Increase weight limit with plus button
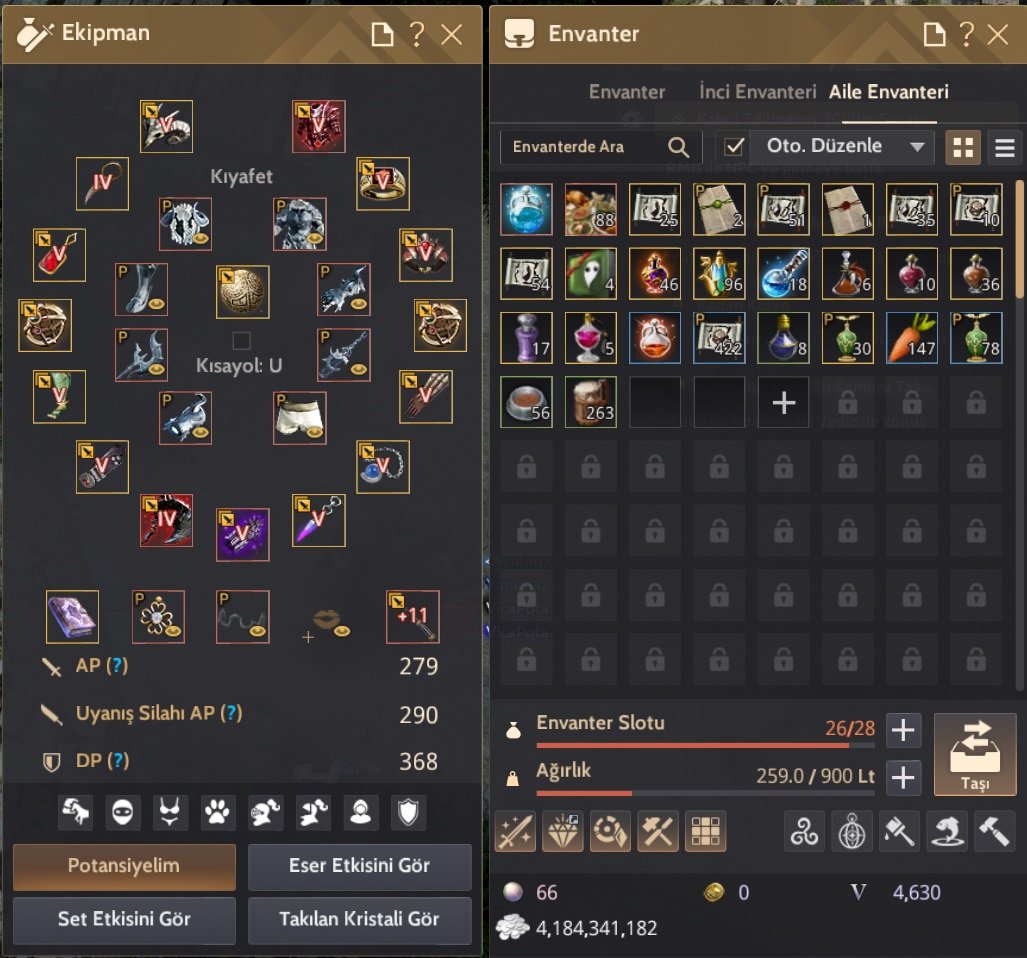 tap(903, 777)
